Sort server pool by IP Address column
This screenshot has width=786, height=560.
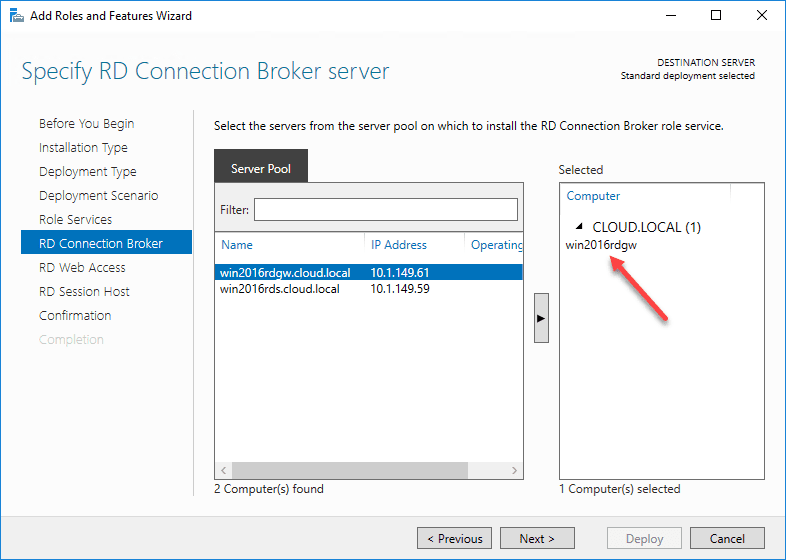[x=399, y=245]
